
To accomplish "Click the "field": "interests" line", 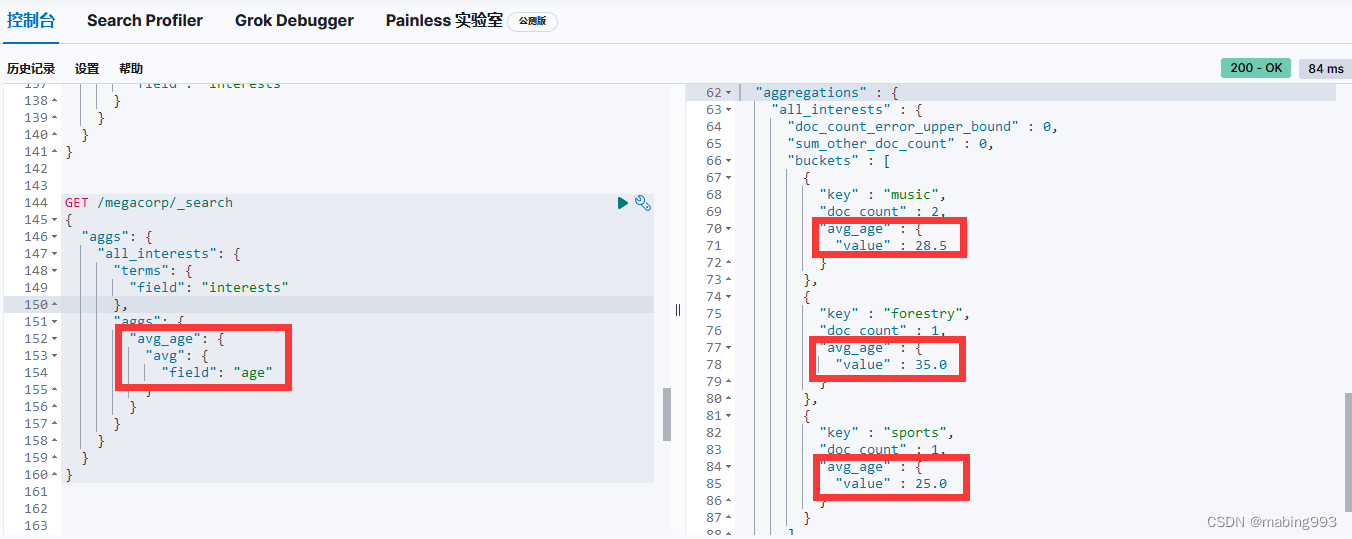I will [x=209, y=288].
